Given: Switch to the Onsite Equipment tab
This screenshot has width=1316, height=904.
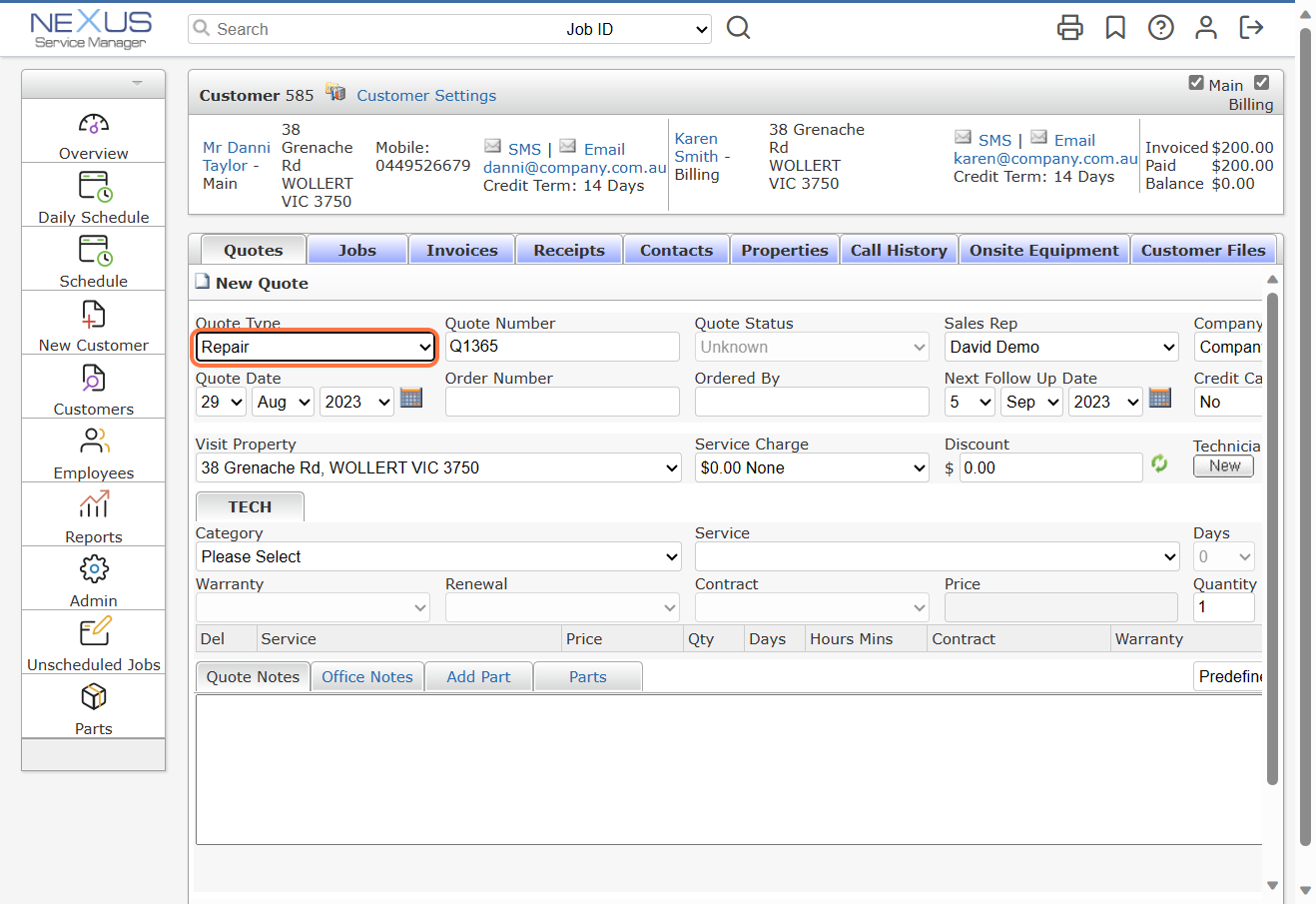Looking at the screenshot, I should coord(1044,250).
